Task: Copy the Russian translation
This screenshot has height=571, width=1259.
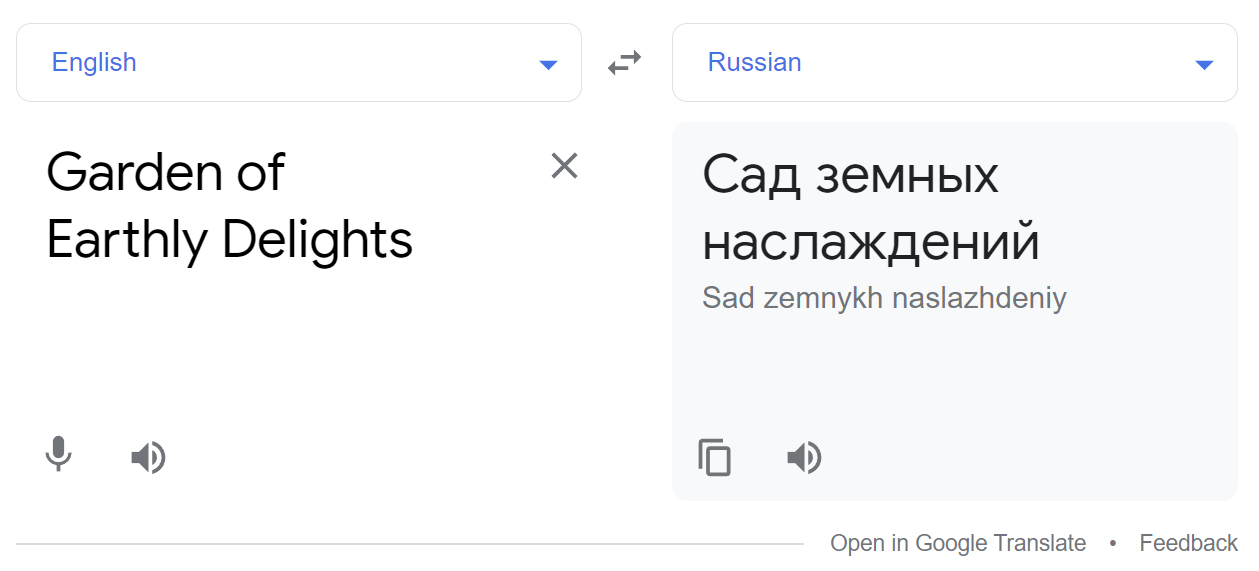Action: click(714, 458)
